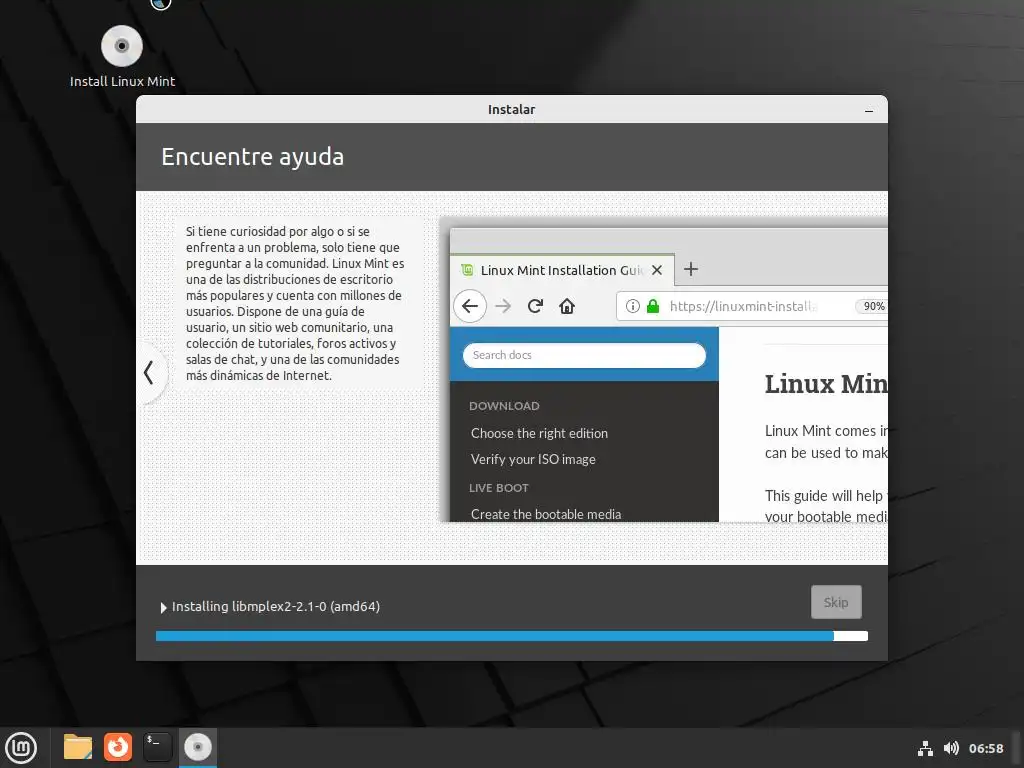Click the Encuentre ayuda heading
Viewport: 1024px width, 768px height.
[252, 157]
